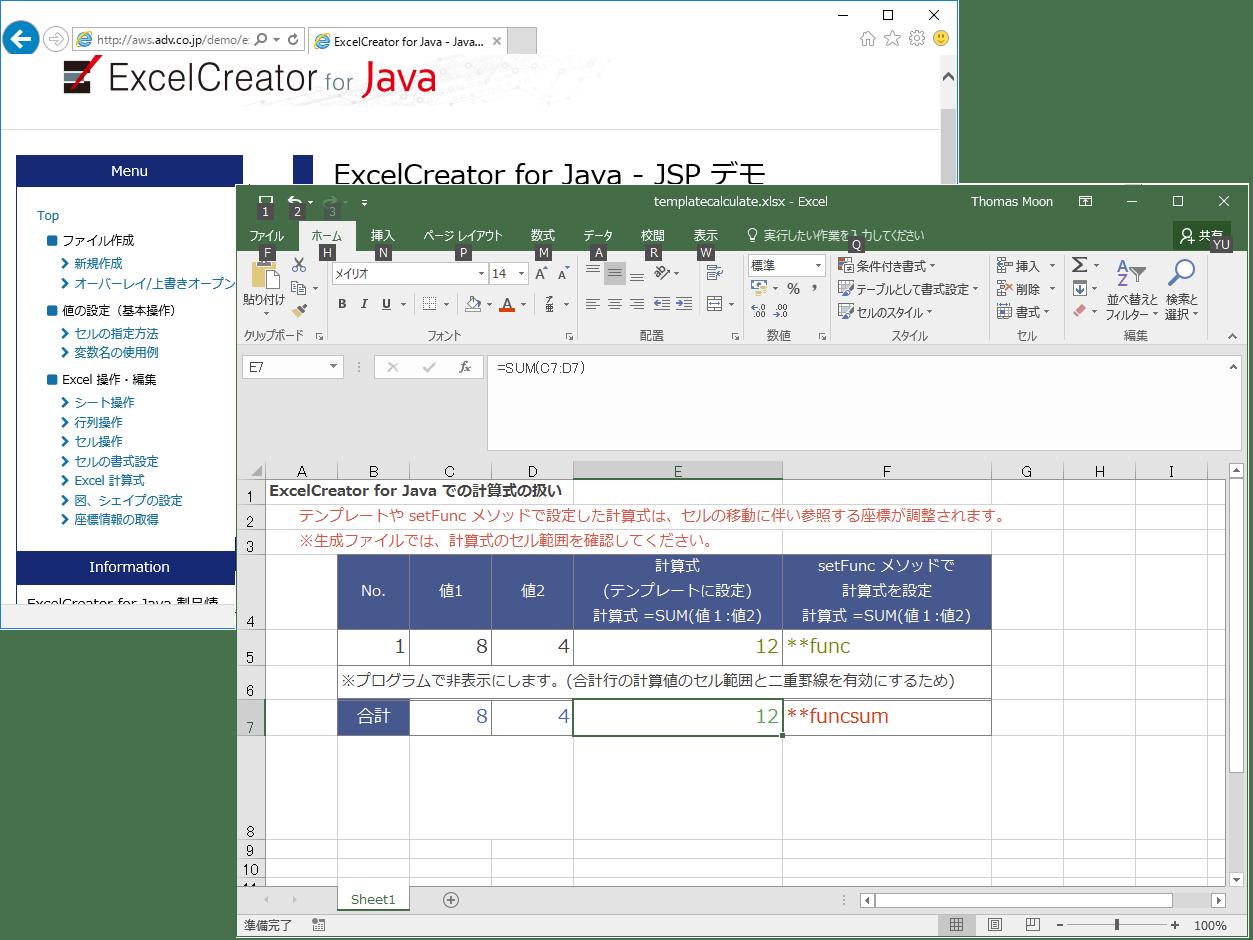This screenshot has width=1253, height=940.
Task: Open テーブルとして書式設定 menu
Action: (909, 289)
